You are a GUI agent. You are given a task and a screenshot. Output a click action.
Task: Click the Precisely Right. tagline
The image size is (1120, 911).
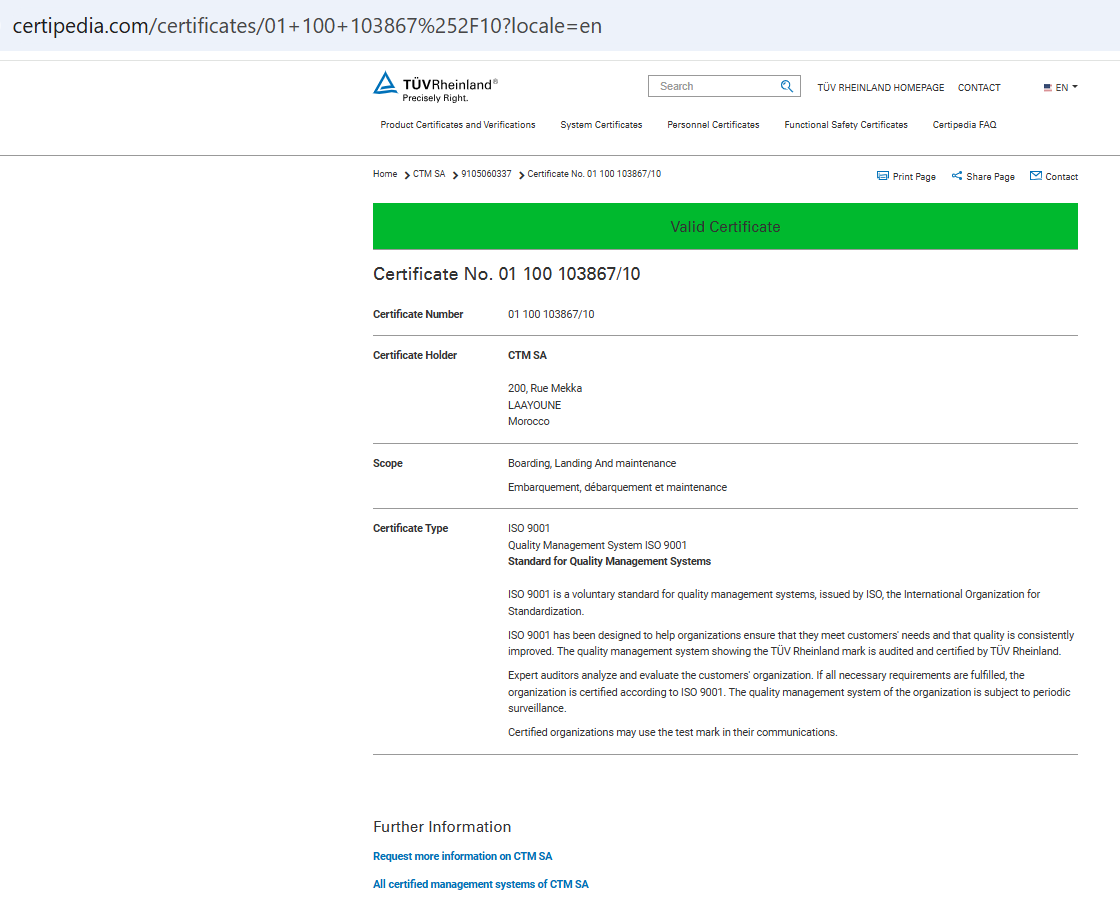point(435,98)
